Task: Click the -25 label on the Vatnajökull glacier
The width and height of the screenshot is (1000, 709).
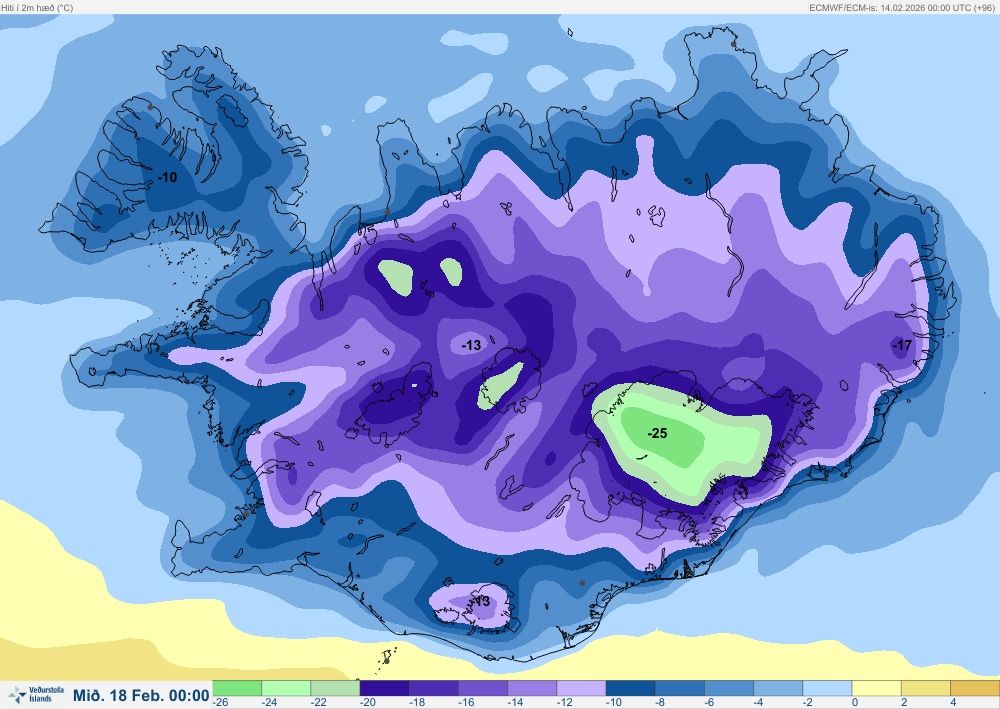Action: pyautogui.click(x=658, y=434)
